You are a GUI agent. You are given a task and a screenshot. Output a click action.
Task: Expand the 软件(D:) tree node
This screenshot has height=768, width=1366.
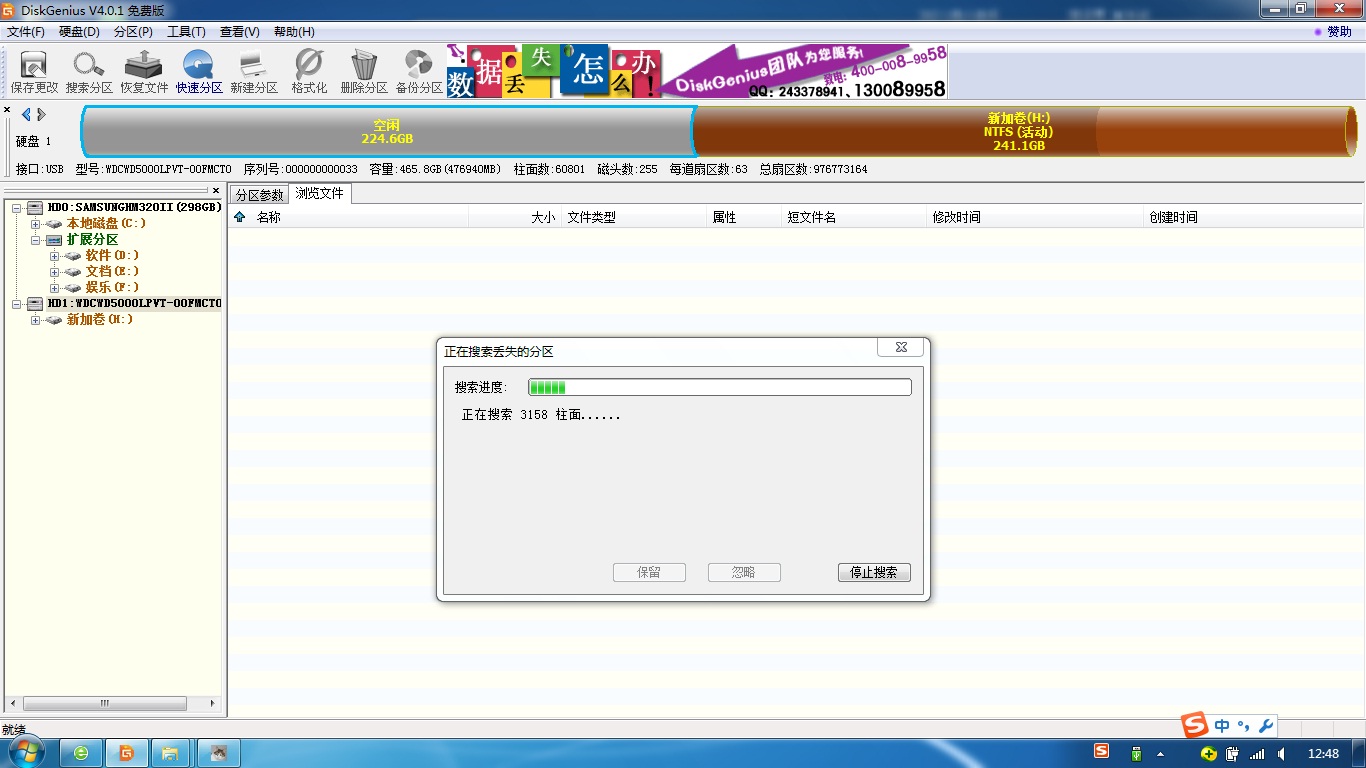pos(55,255)
